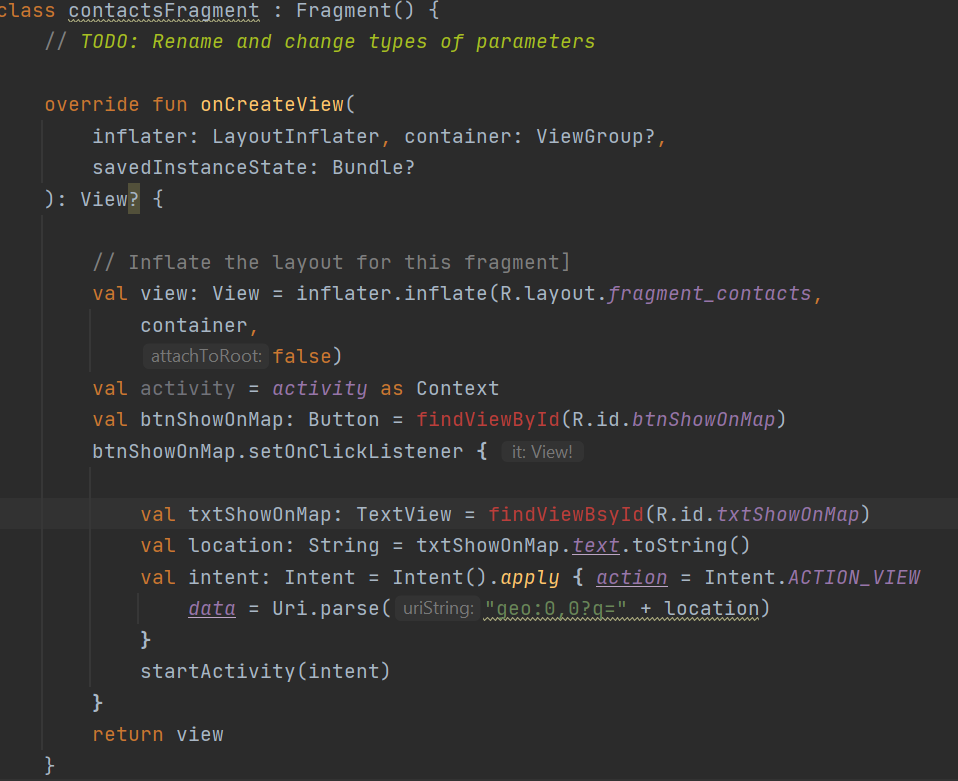The height and width of the screenshot is (781, 958).
Task: Click the startActivity(intent) call
Action: tap(265, 672)
